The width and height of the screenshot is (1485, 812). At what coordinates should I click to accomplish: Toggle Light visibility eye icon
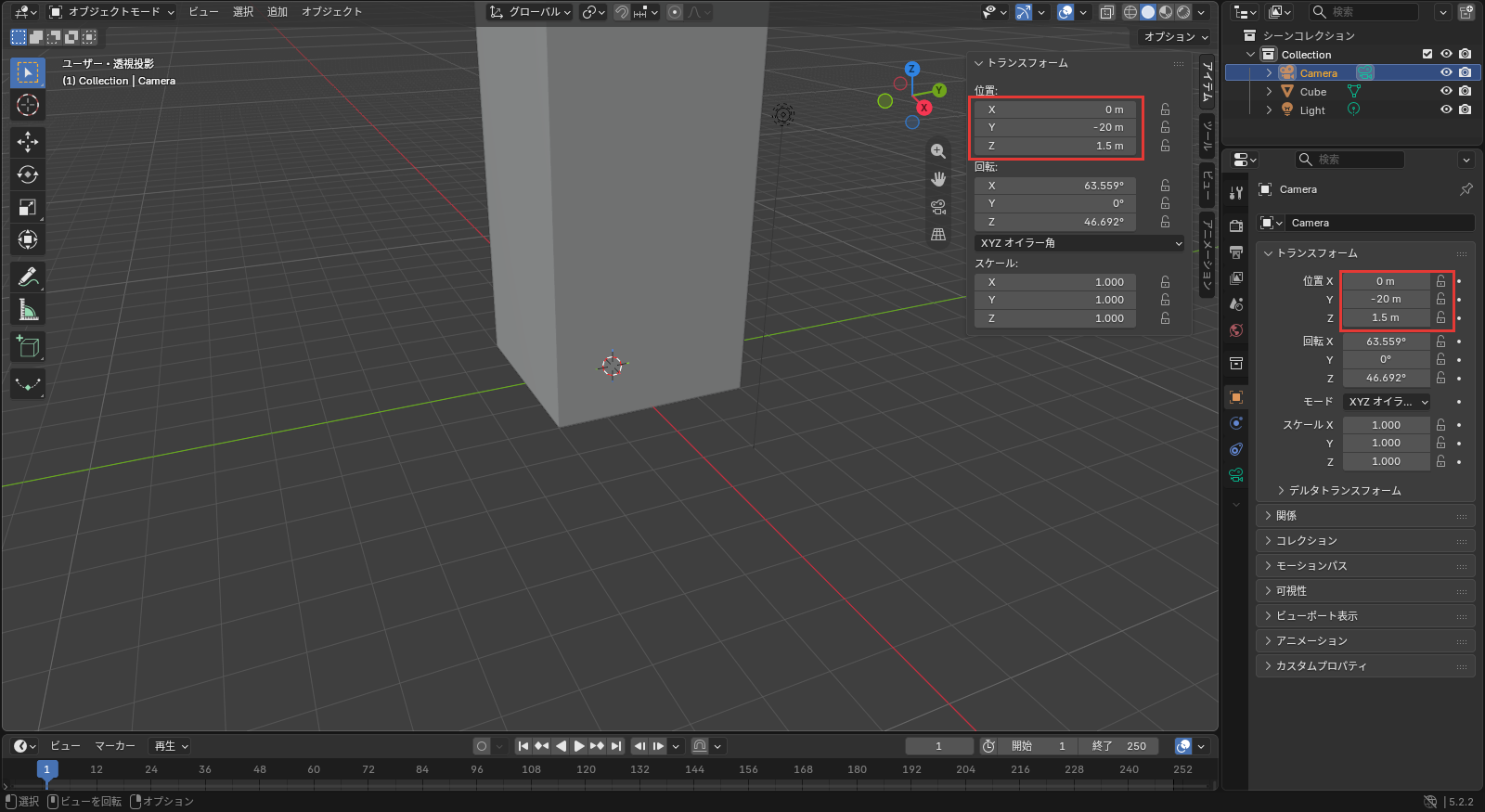1446,110
